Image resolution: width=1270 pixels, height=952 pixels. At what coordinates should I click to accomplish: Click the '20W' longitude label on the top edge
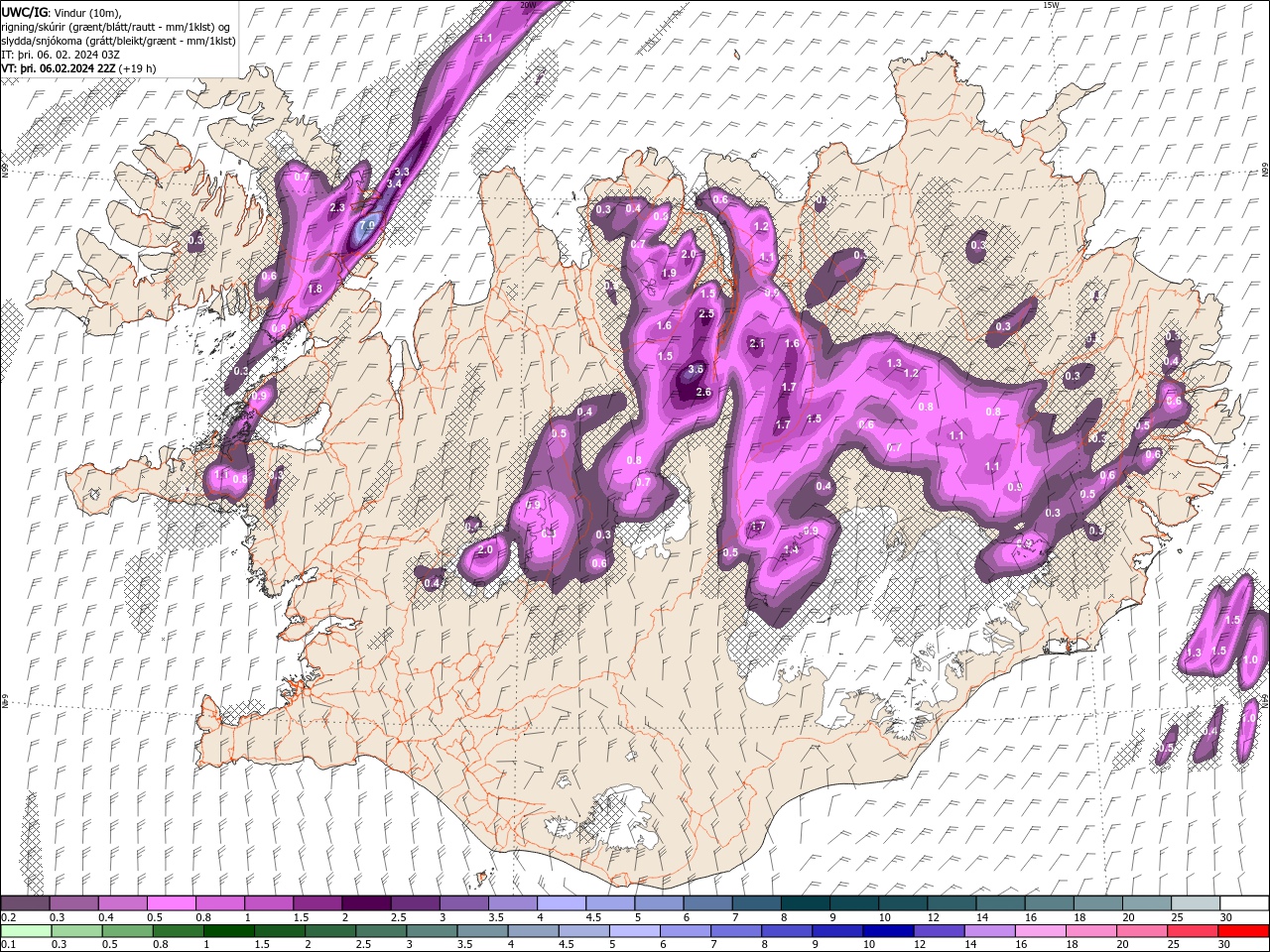528,5
